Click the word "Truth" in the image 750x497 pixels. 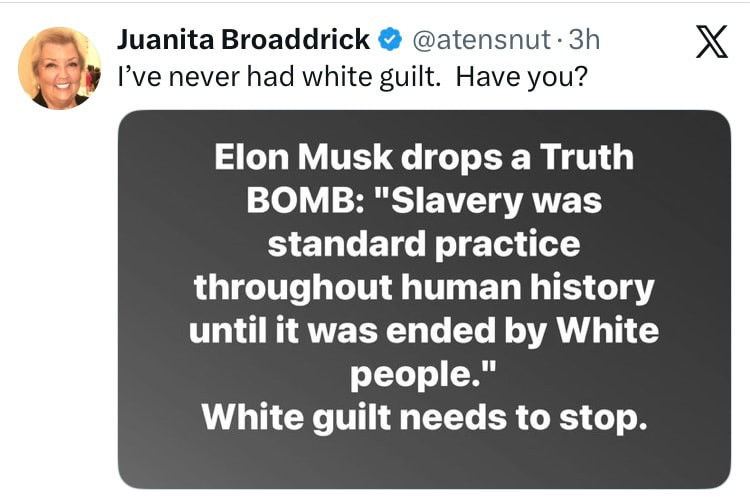[586, 158]
